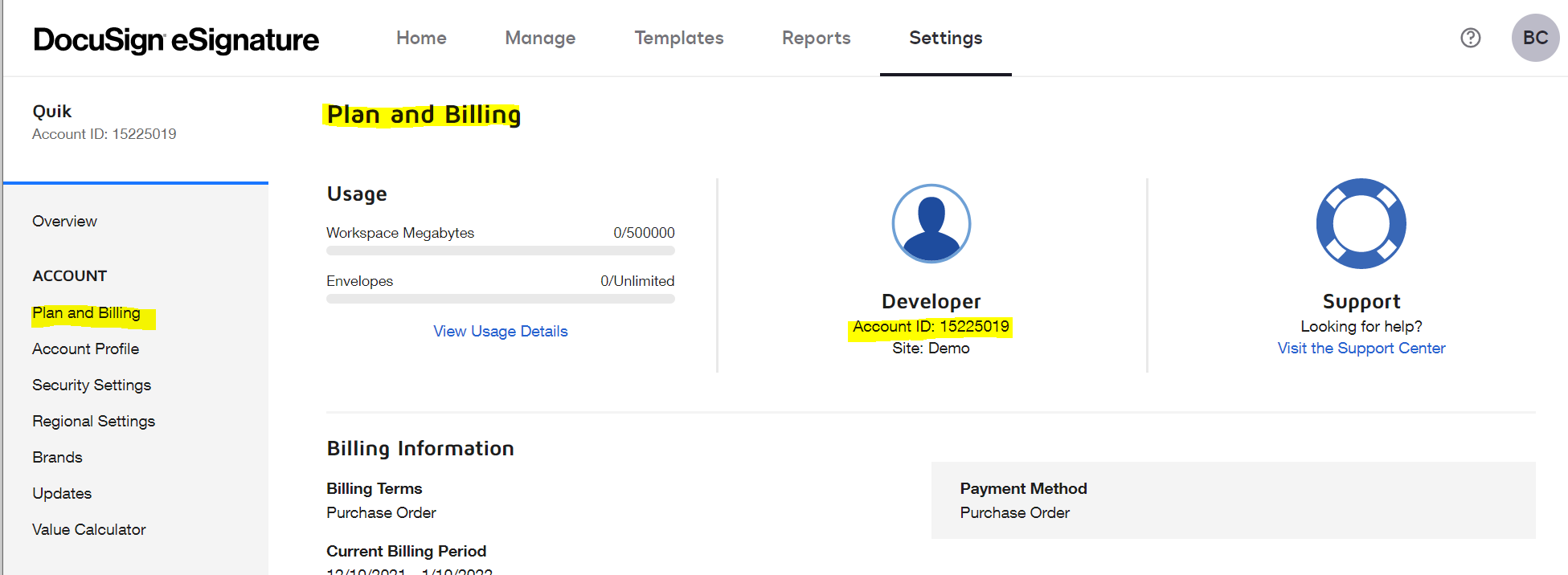Open the Reports tab

(x=817, y=38)
